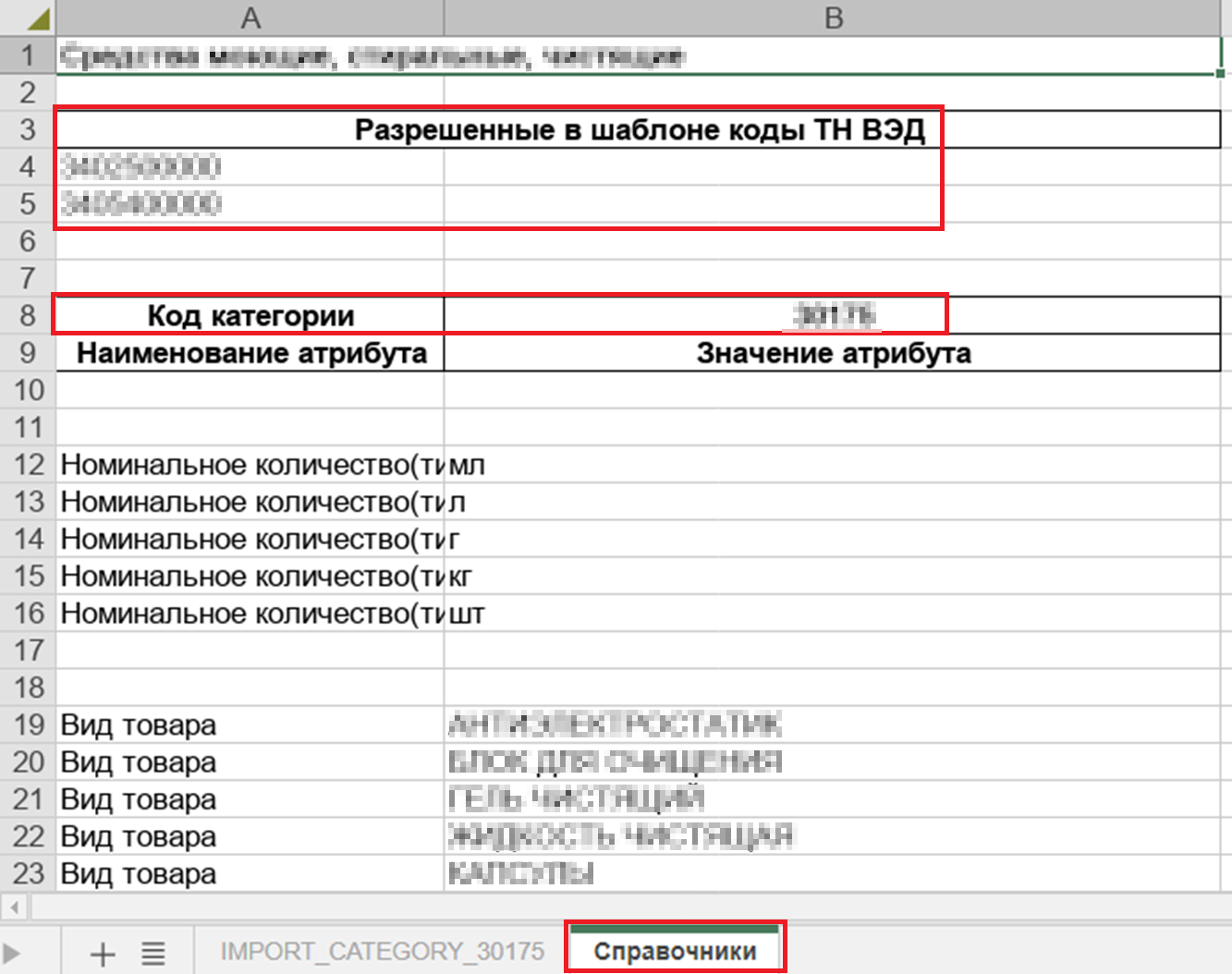The width and height of the screenshot is (1232, 974).
Task: Select row 3 header
Action: tap(28, 129)
